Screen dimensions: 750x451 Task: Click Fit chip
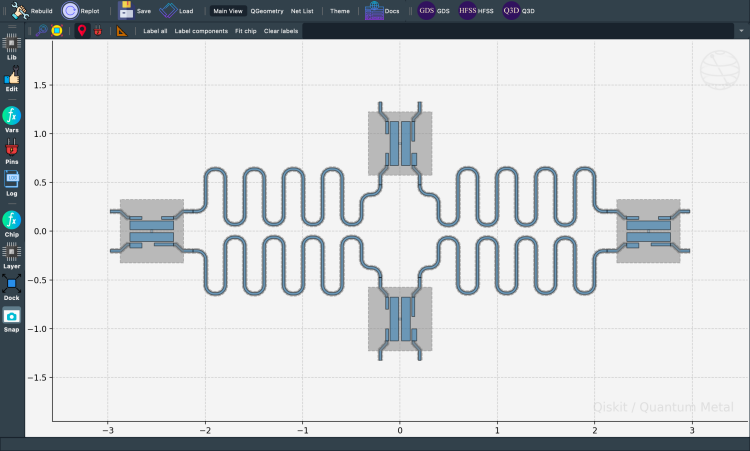click(x=245, y=31)
